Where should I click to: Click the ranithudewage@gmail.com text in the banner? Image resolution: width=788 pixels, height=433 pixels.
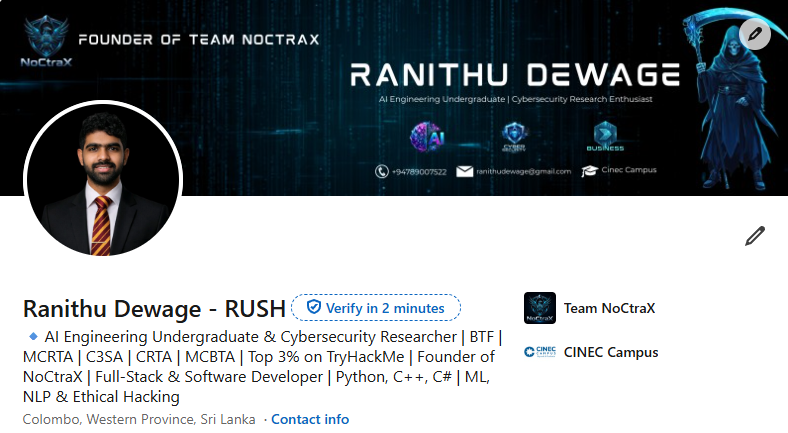pyautogui.click(x=524, y=171)
